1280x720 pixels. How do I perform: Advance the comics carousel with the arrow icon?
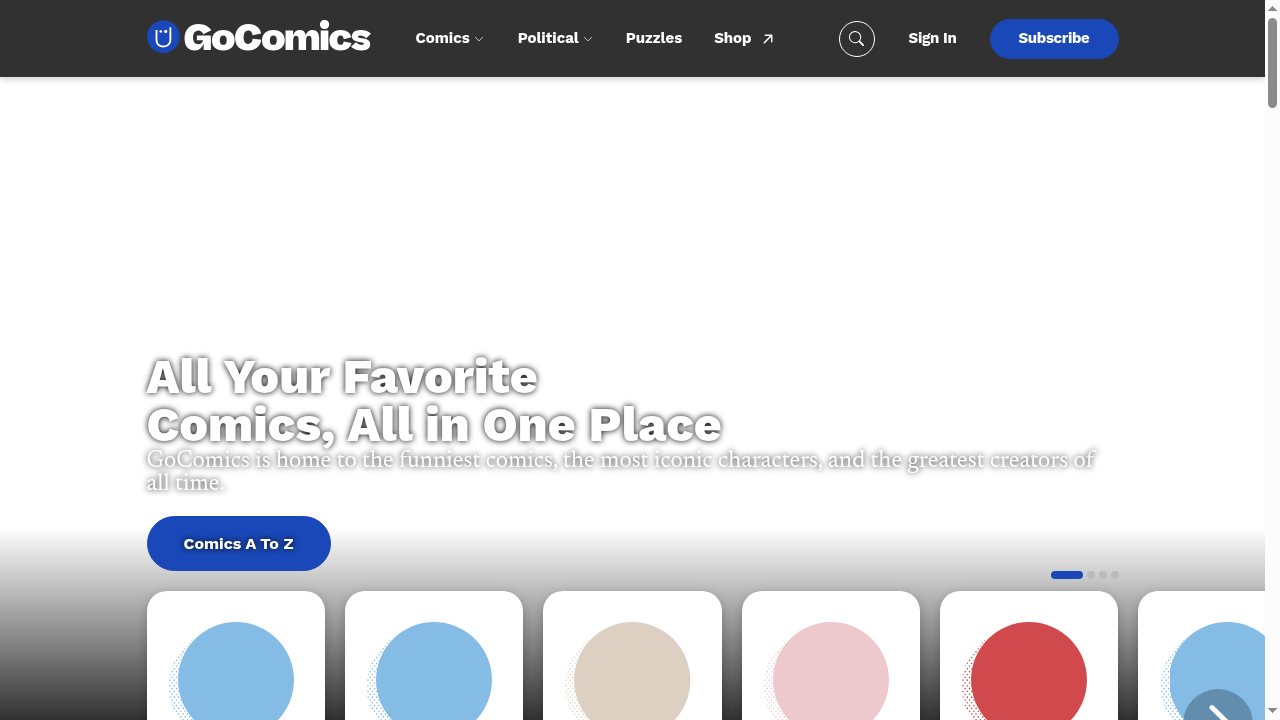click(x=1217, y=714)
